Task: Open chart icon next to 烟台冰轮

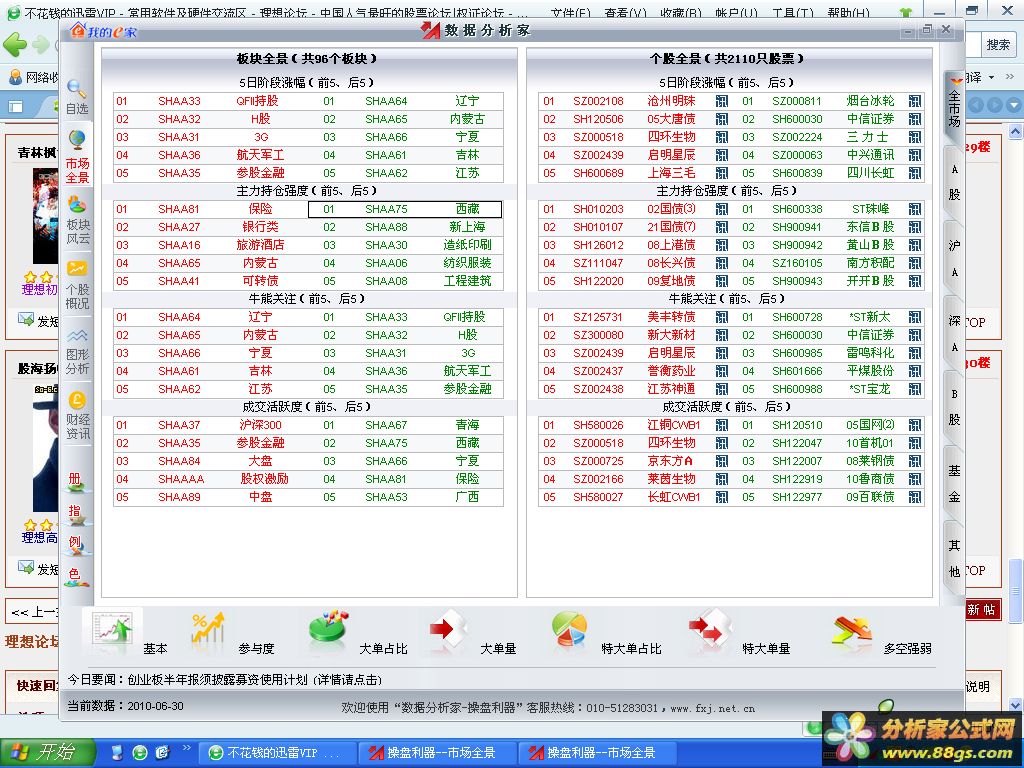Action: click(x=915, y=101)
